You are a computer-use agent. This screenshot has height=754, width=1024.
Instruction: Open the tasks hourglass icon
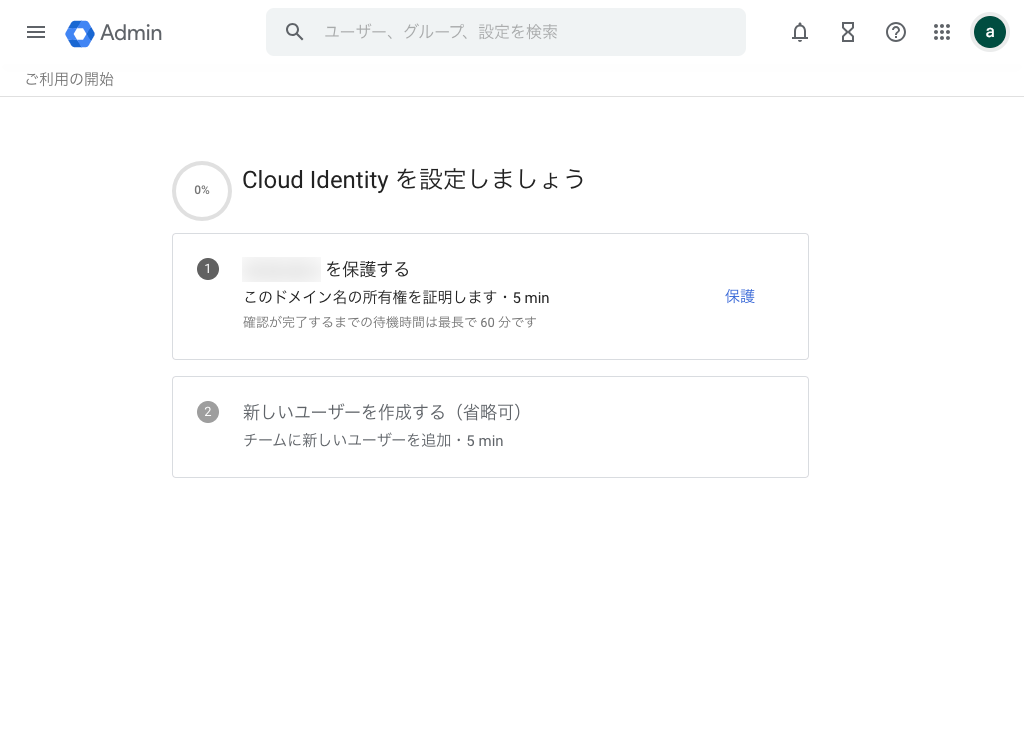click(x=848, y=32)
